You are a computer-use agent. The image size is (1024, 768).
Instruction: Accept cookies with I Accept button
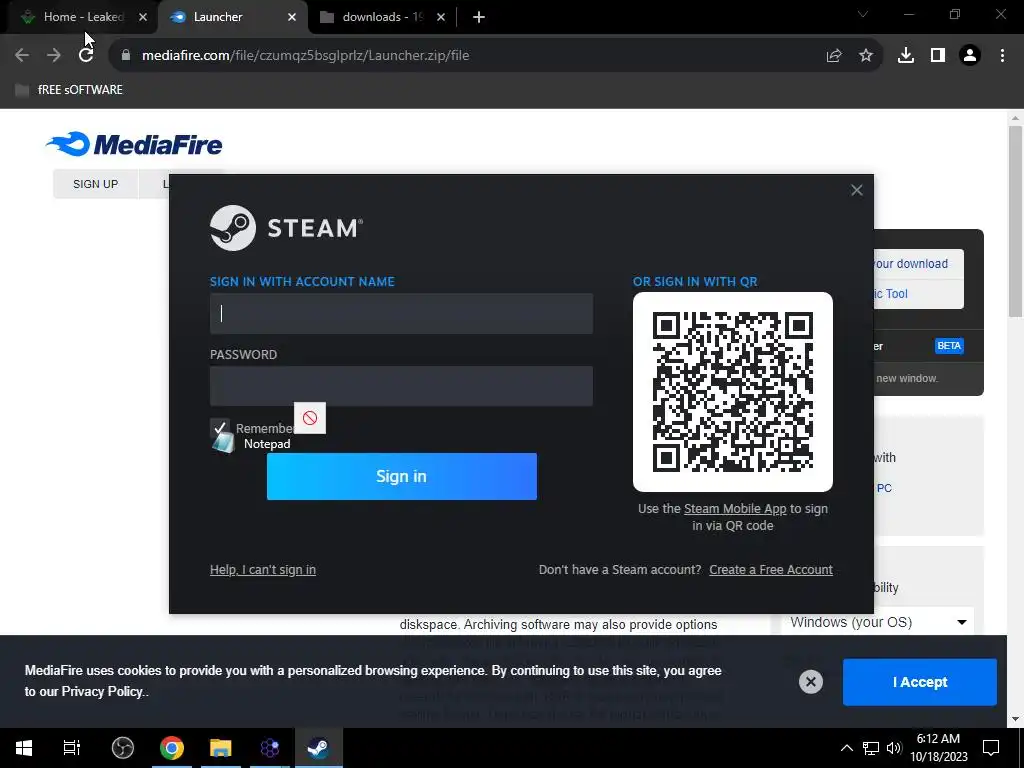920,682
